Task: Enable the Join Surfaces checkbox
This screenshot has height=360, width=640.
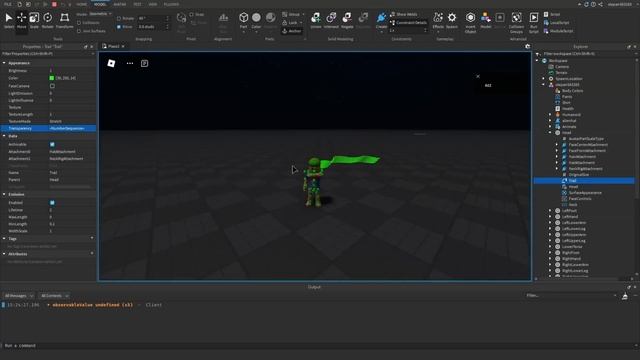Action: (x=79, y=31)
